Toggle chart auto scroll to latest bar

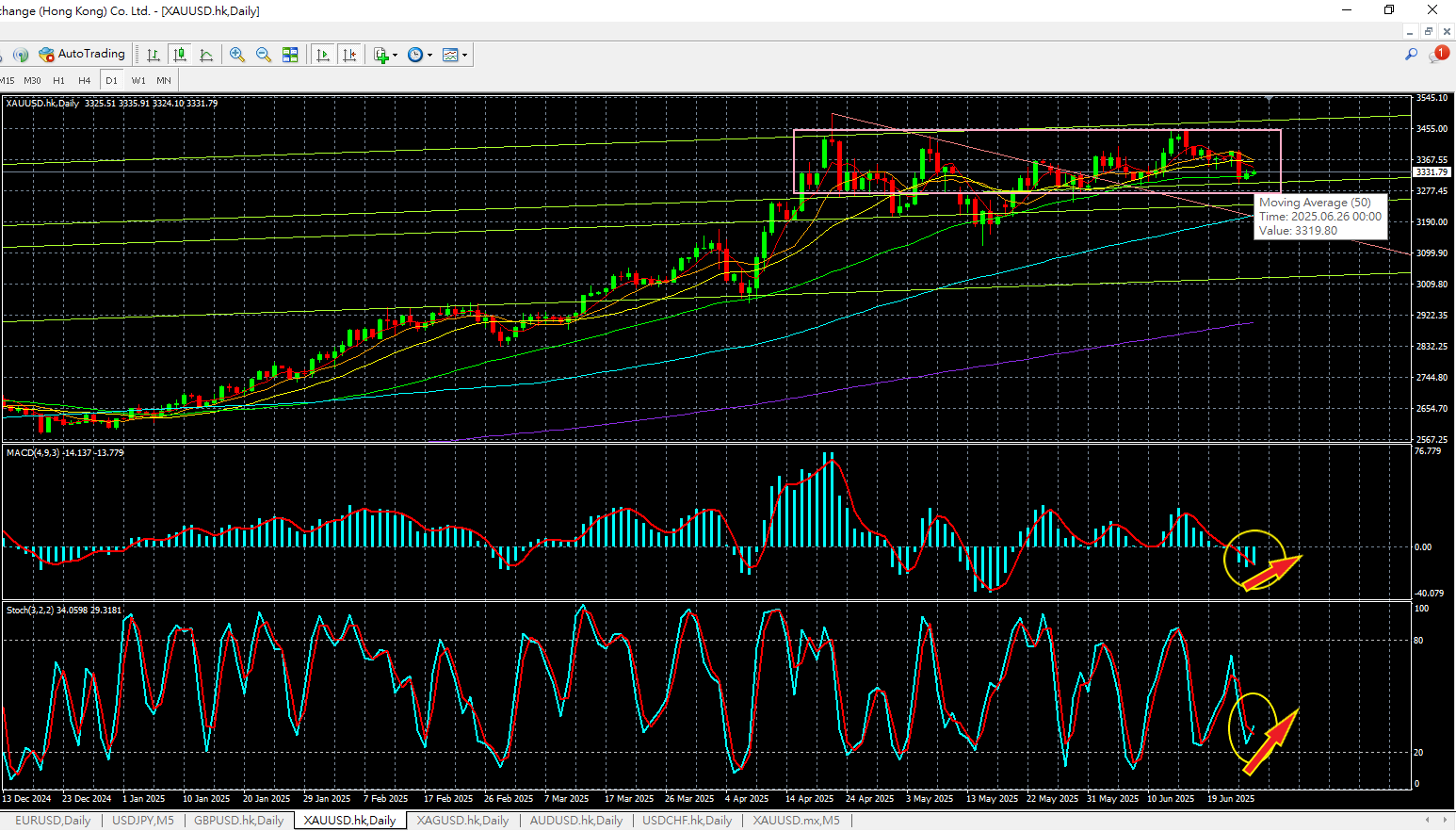pyautogui.click(x=323, y=55)
